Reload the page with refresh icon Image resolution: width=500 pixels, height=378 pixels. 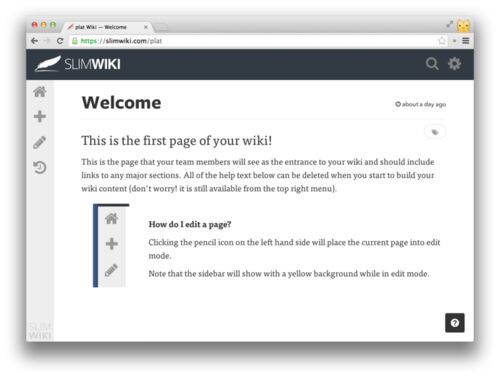pyautogui.click(x=60, y=41)
